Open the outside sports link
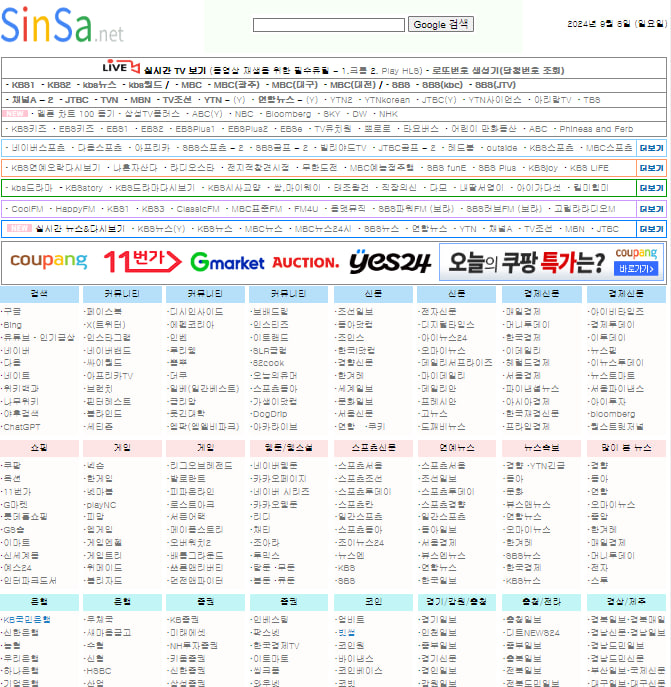 (x=501, y=148)
